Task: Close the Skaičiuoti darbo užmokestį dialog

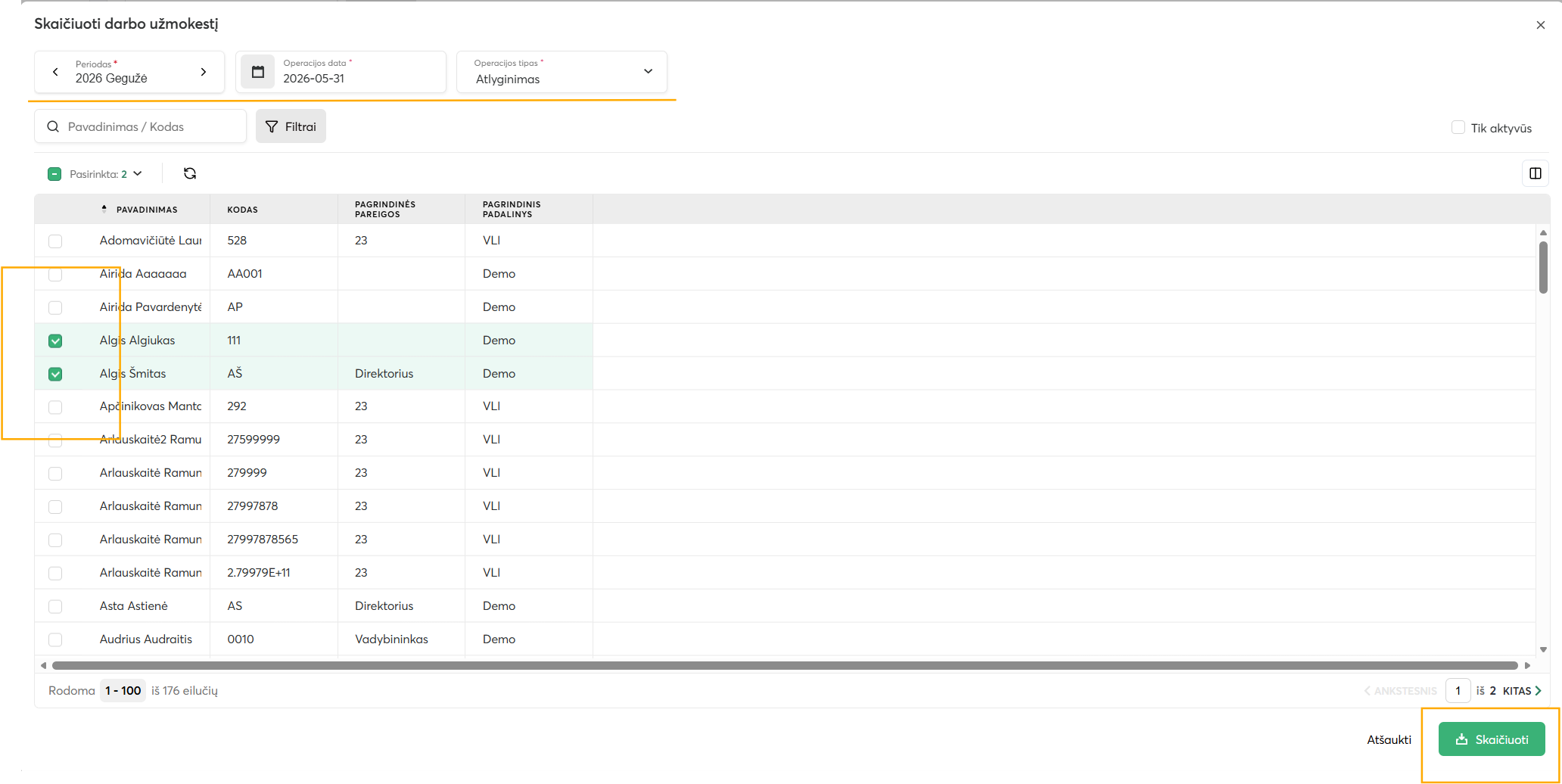Action: (x=1541, y=25)
